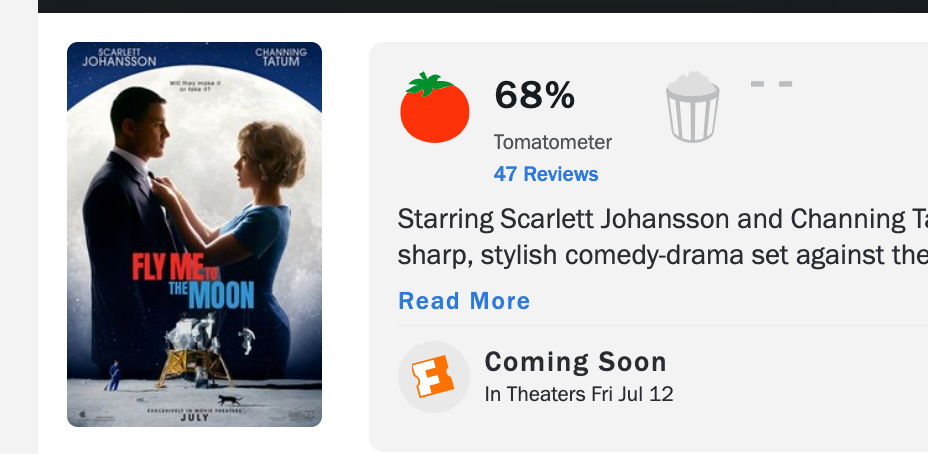Click the red FLY ME title text
Screen dimensions: 928x454
pos(168,267)
